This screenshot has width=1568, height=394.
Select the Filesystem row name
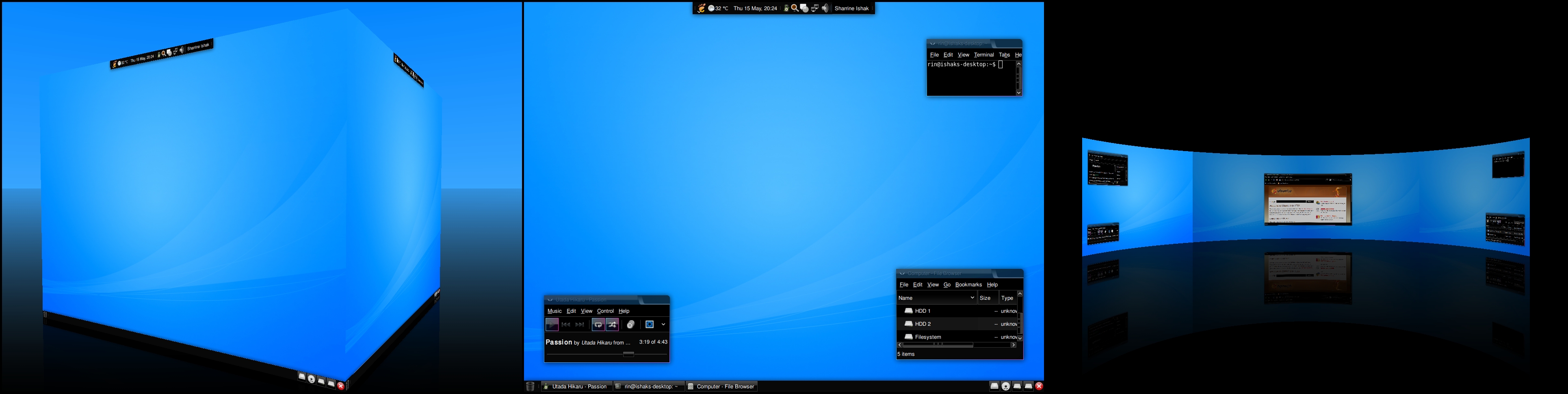928,338
